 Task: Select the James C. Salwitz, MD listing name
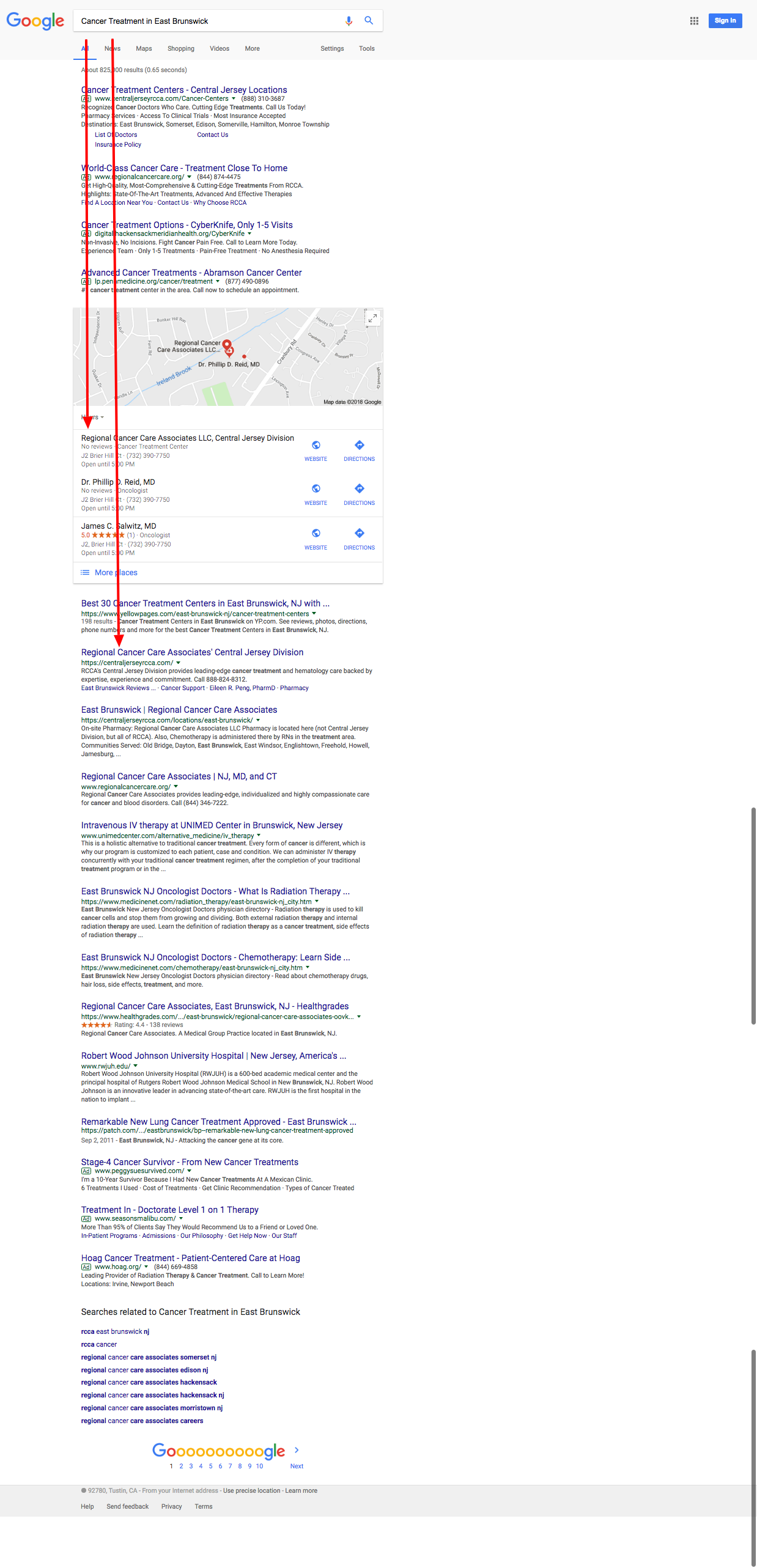pyautogui.click(x=119, y=526)
